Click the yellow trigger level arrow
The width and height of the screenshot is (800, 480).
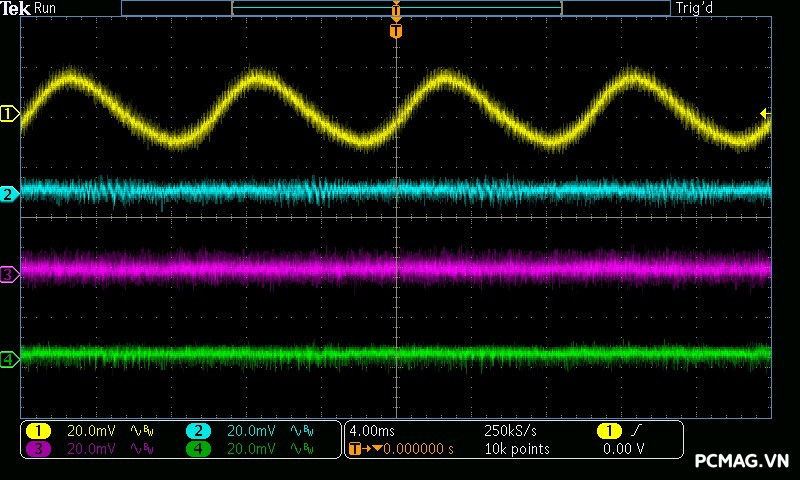pyautogui.click(x=764, y=114)
